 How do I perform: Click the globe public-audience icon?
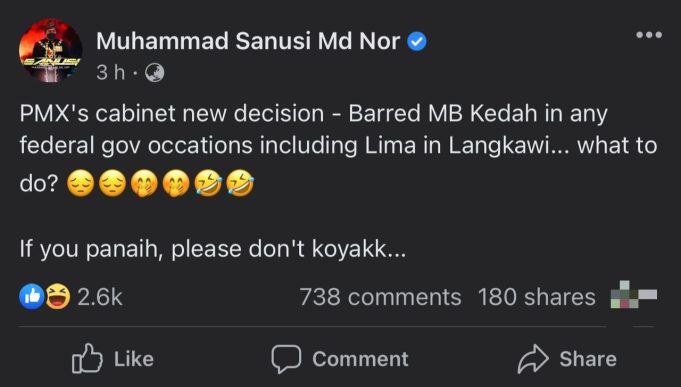click(x=155, y=73)
